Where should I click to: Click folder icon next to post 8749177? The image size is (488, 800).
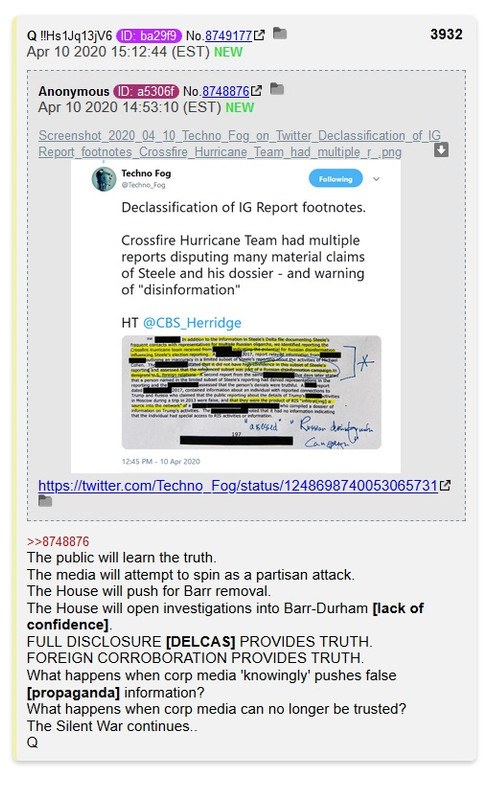(280, 34)
